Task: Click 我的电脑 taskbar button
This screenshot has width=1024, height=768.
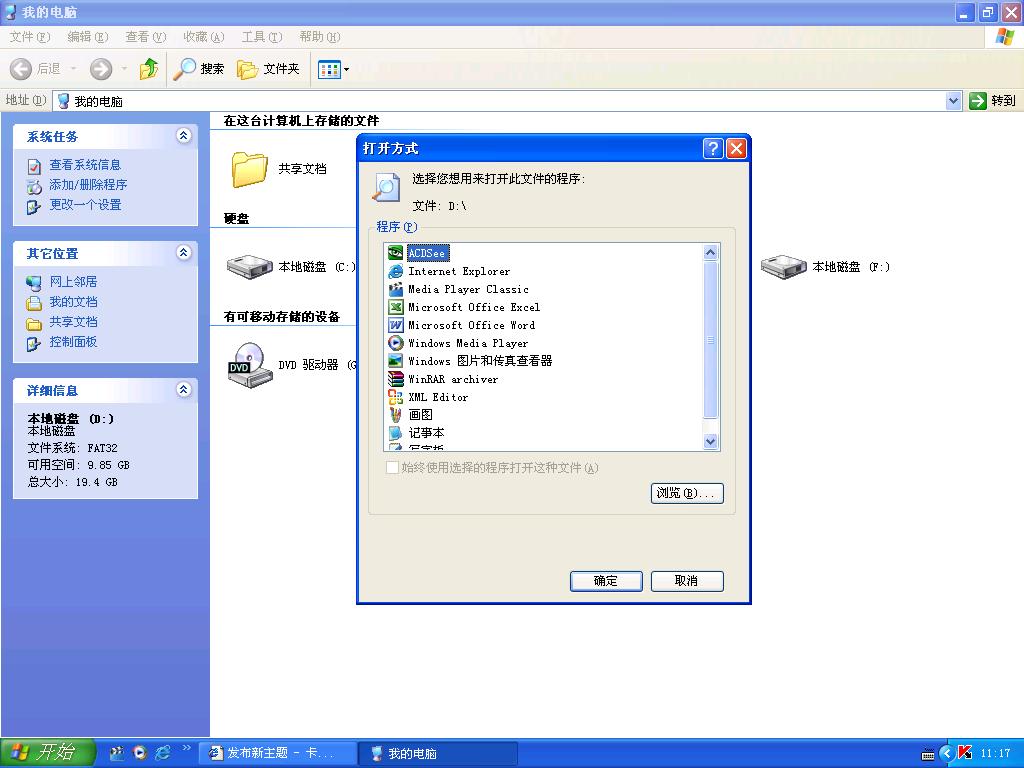Action: (x=438, y=753)
